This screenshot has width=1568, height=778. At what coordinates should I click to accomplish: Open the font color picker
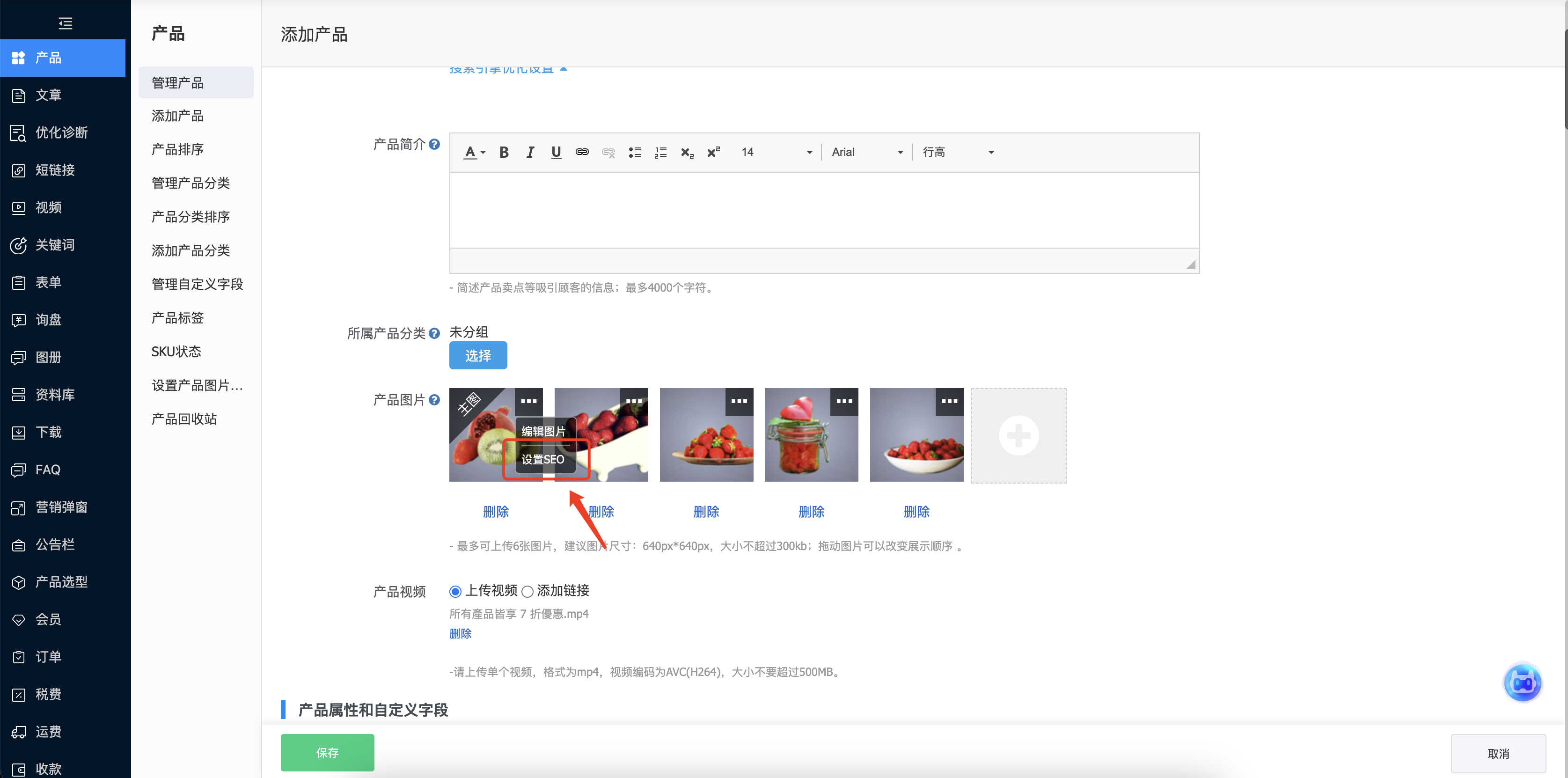(474, 152)
